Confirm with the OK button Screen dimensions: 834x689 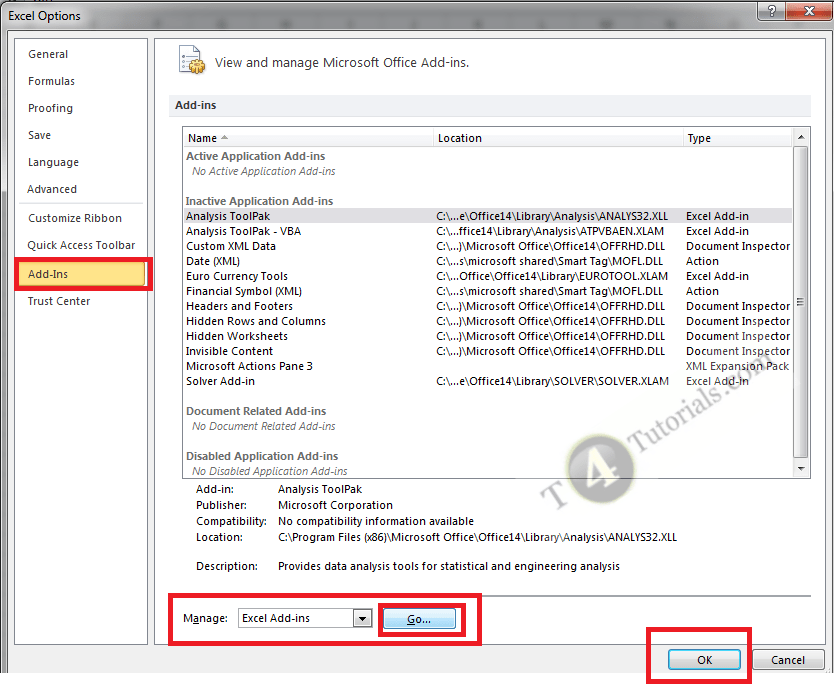click(x=704, y=660)
